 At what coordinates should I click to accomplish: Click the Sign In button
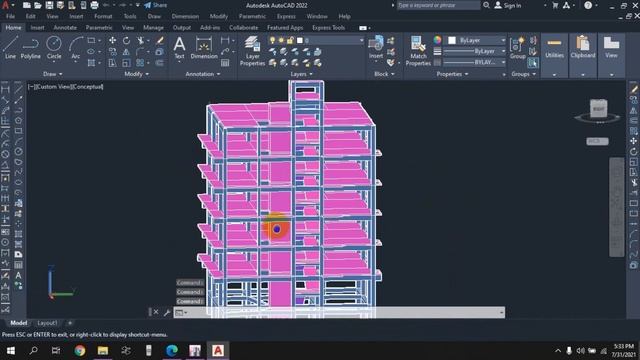click(508, 5)
